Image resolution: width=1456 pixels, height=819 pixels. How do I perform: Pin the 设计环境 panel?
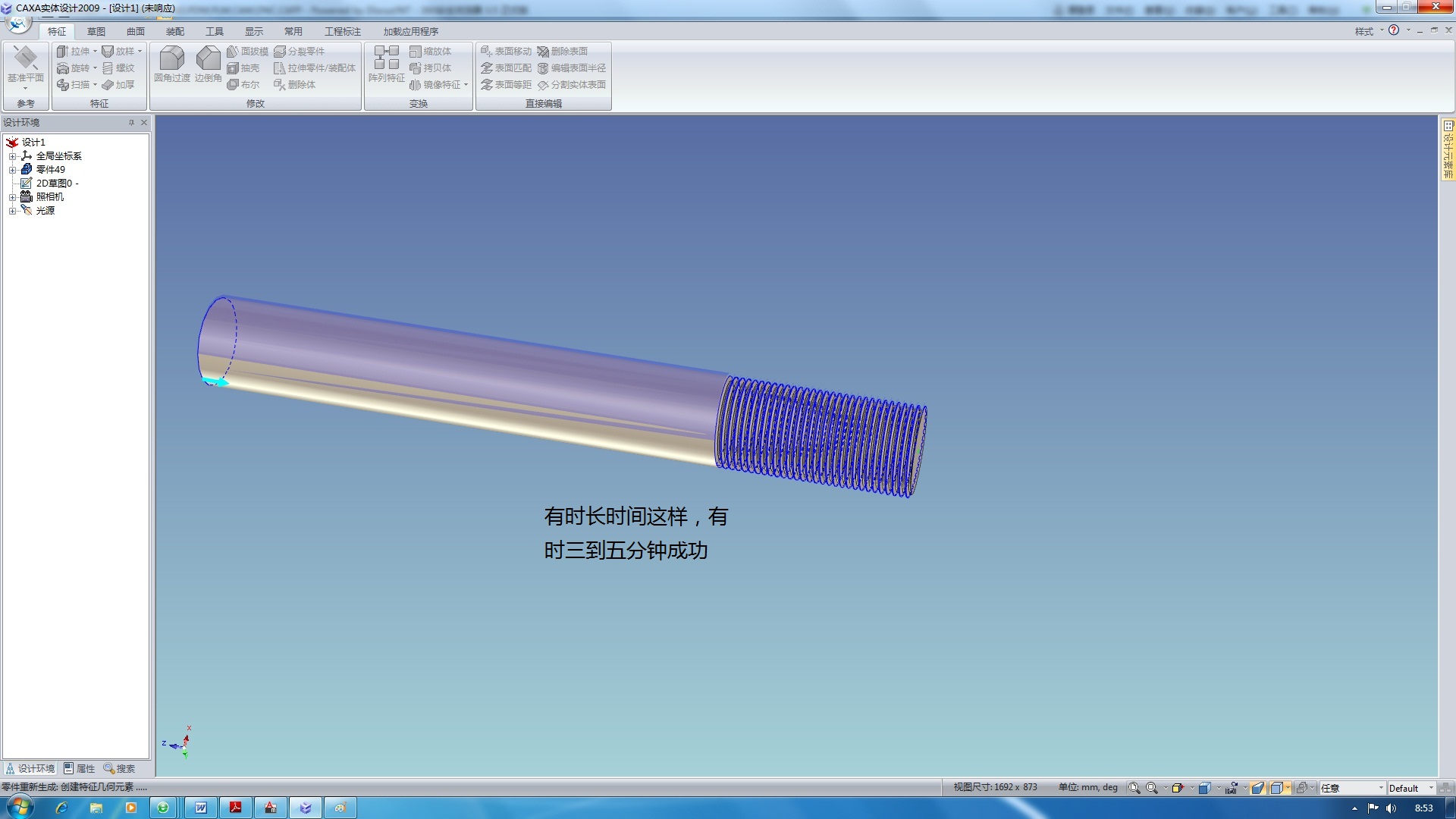click(x=131, y=122)
